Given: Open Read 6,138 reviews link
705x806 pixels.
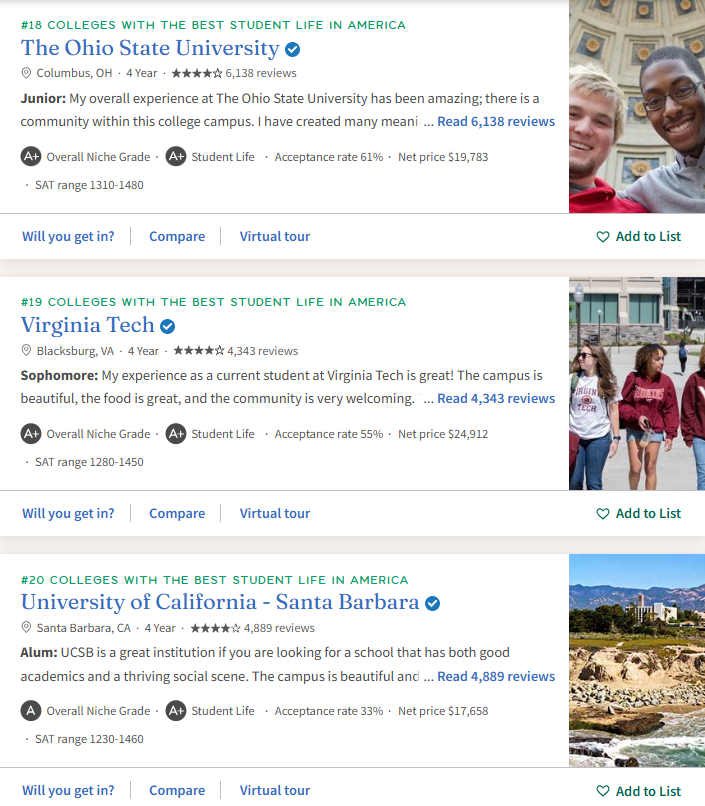Looking at the screenshot, I should [x=496, y=121].
